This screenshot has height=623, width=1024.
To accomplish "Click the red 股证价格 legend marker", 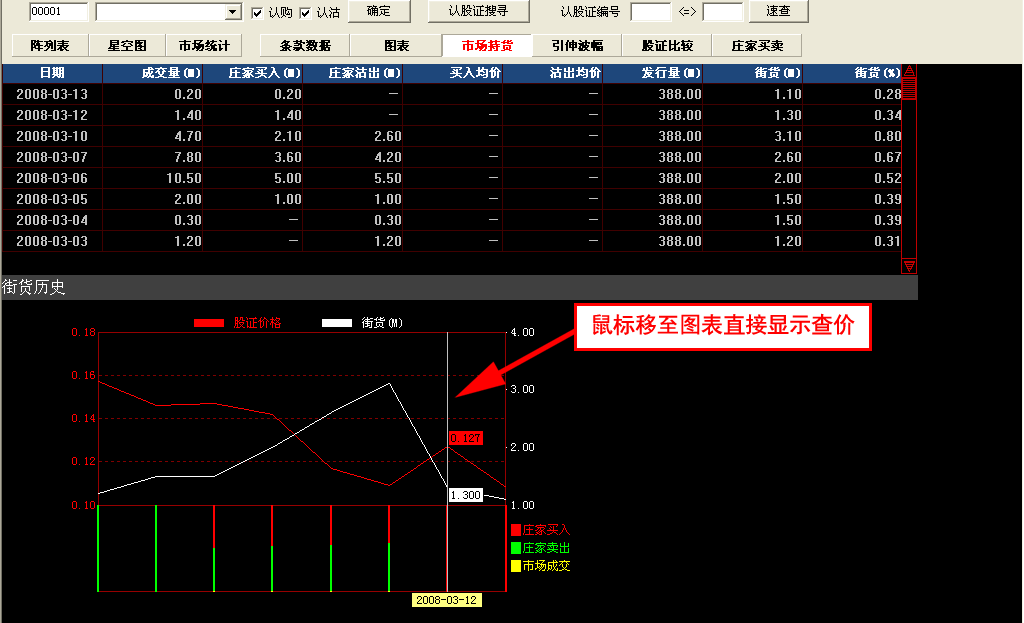I will (x=209, y=323).
